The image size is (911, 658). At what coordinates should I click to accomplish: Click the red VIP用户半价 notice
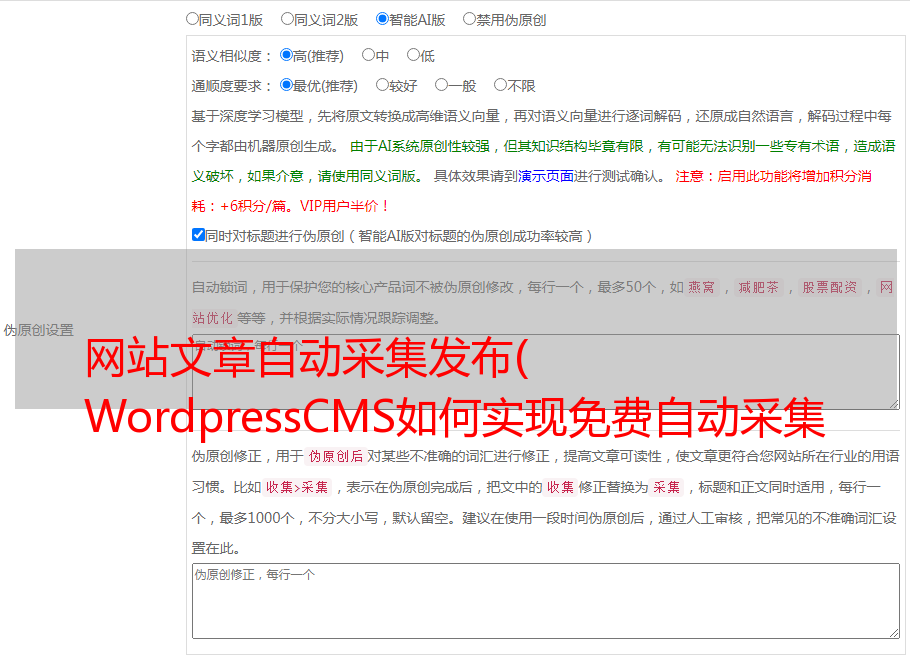(x=344, y=206)
